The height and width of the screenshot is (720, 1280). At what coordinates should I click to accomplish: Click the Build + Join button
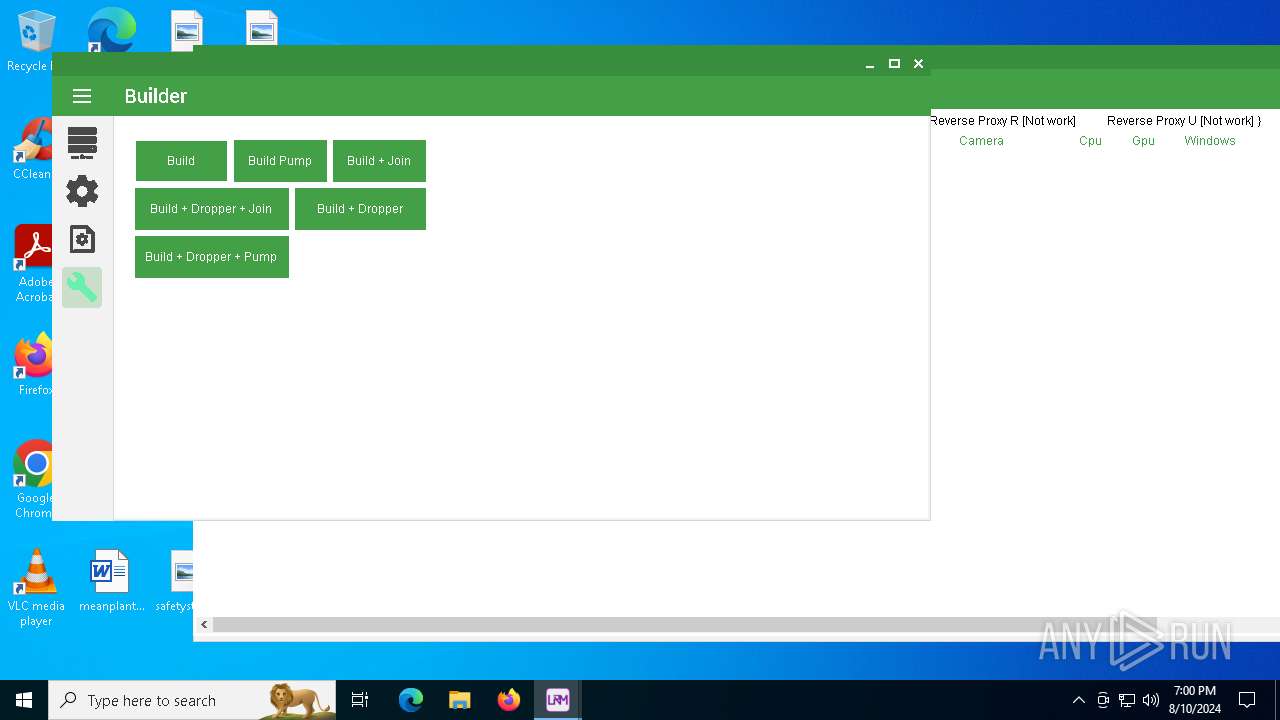click(379, 160)
